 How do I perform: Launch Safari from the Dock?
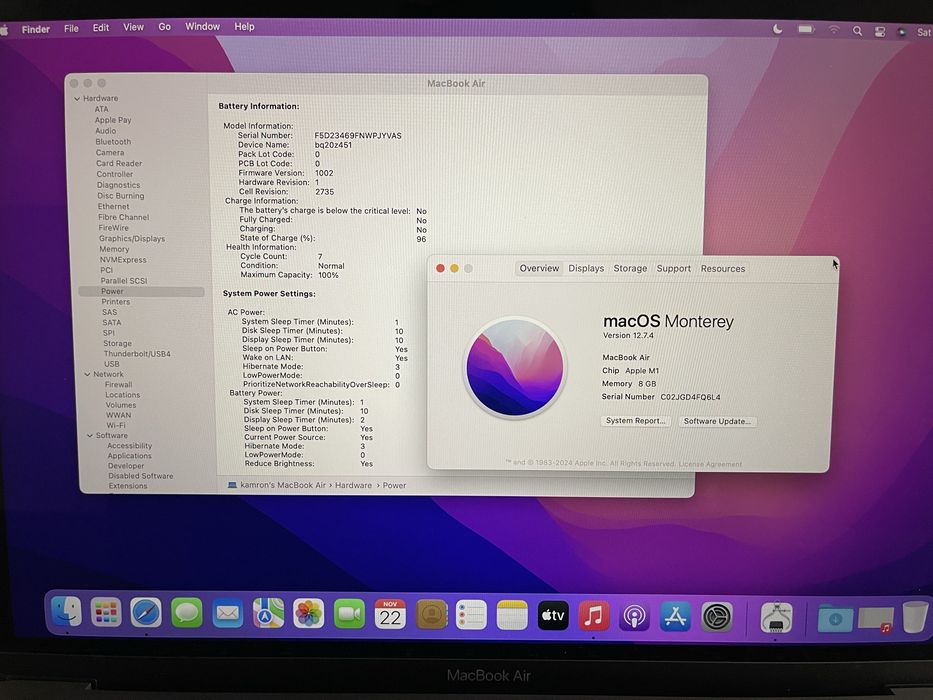pyautogui.click(x=146, y=612)
